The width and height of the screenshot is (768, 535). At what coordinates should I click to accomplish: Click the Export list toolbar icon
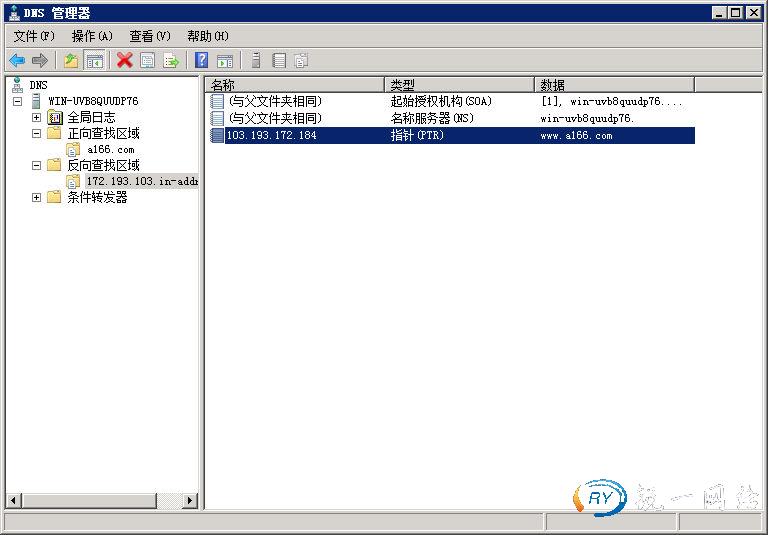click(x=171, y=61)
